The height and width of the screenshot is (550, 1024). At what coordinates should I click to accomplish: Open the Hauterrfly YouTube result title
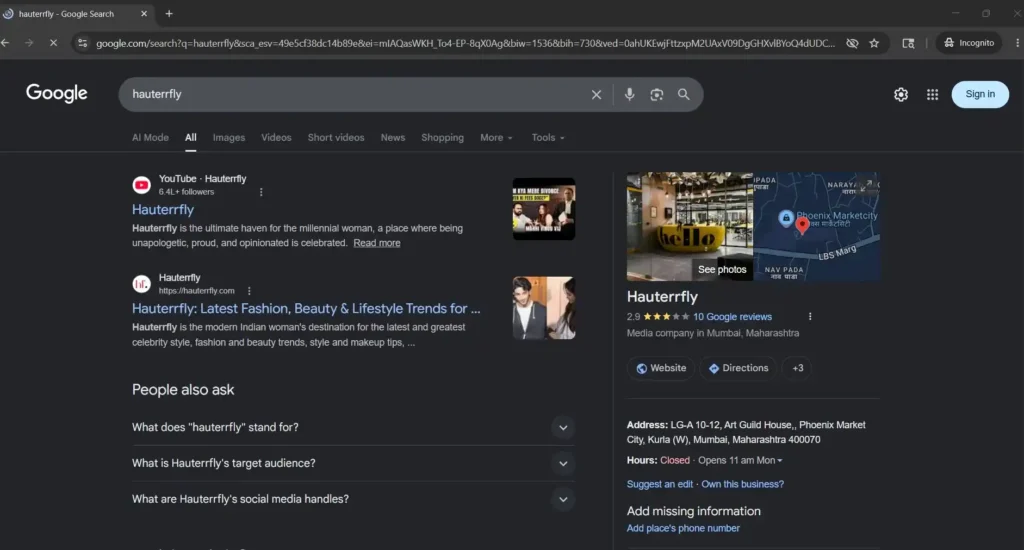click(x=163, y=210)
